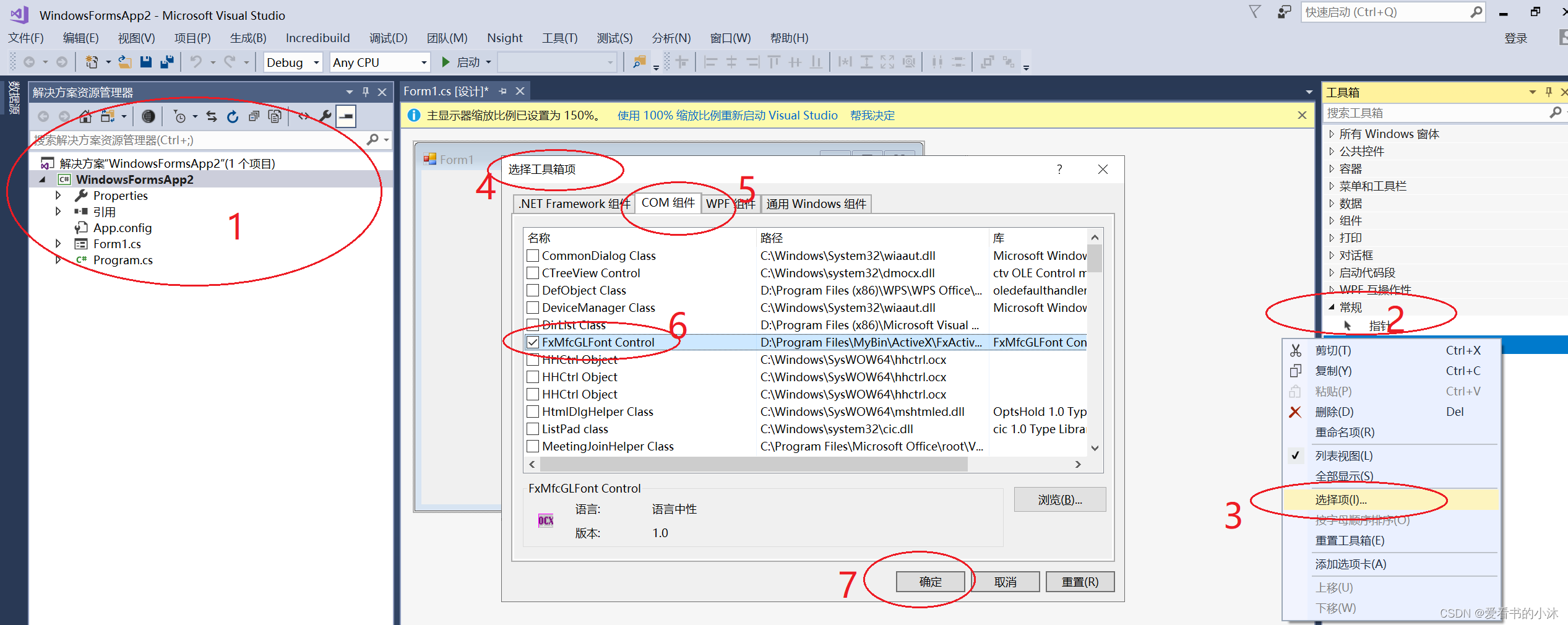Click Solution Explorer Home icon
This screenshot has width=1568, height=625.
coord(85,116)
